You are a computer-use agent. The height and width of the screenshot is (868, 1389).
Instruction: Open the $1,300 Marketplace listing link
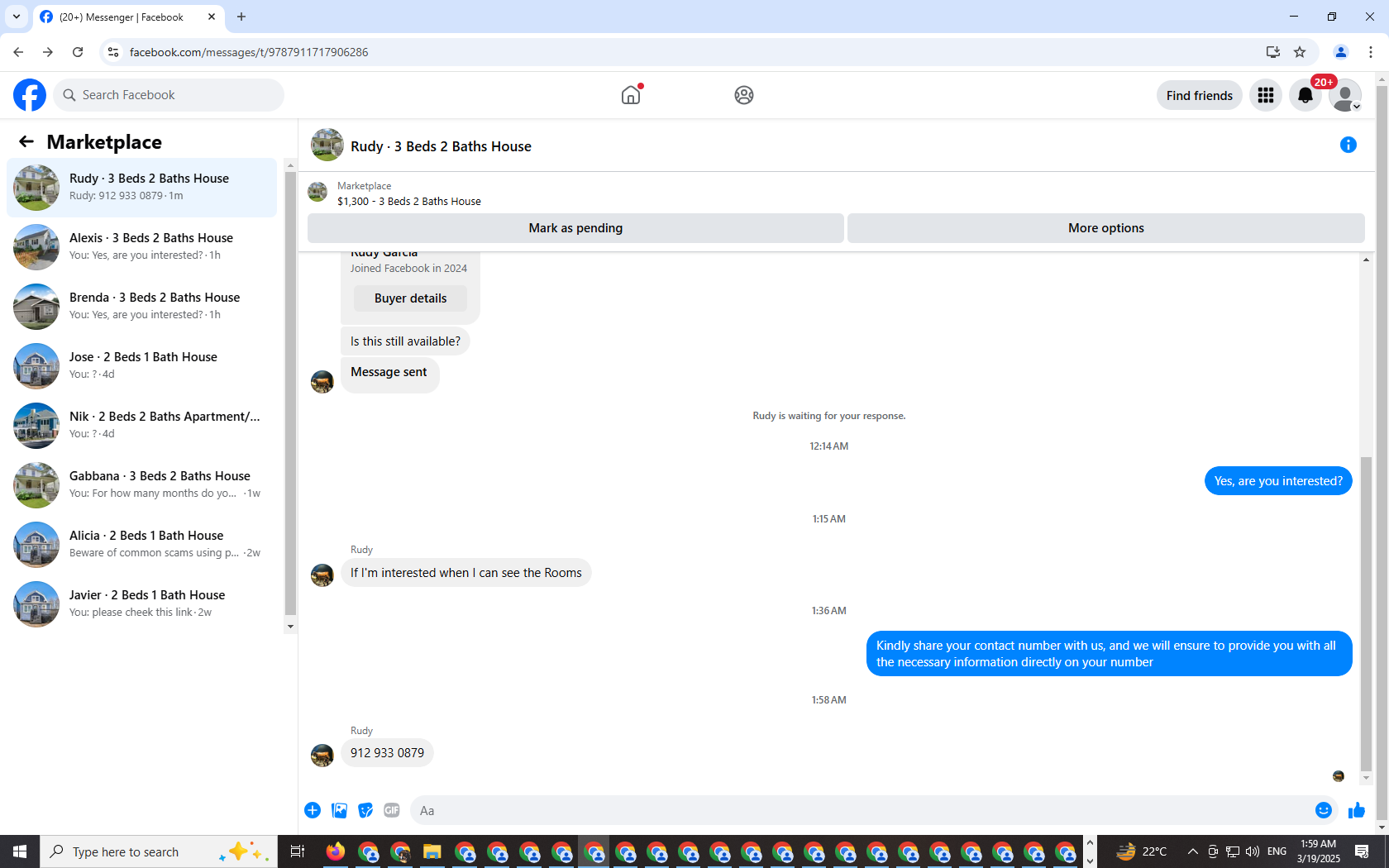click(408, 201)
